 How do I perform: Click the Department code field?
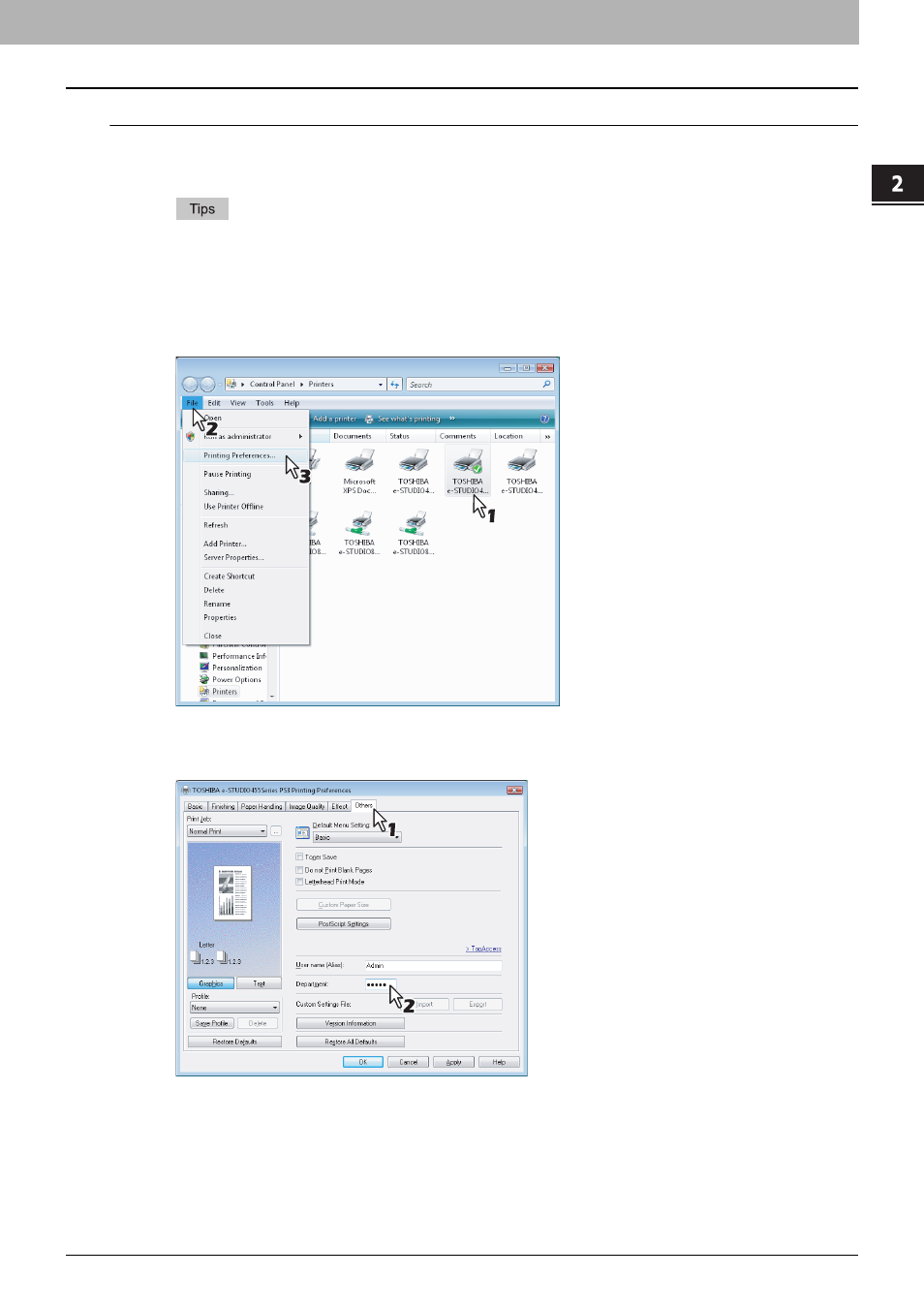[381, 984]
